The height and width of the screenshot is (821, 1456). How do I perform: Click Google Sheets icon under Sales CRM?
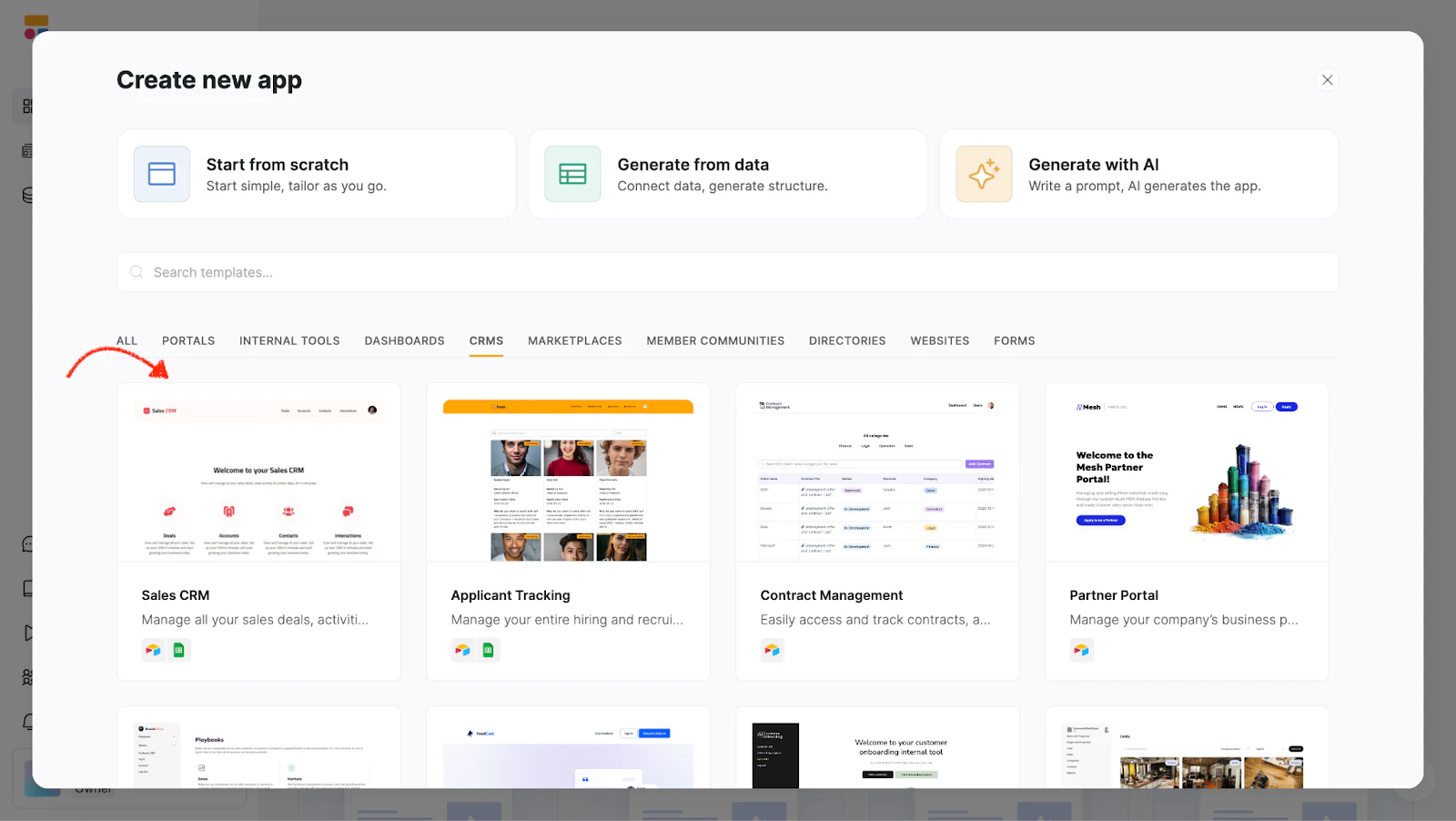pos(178,650)
